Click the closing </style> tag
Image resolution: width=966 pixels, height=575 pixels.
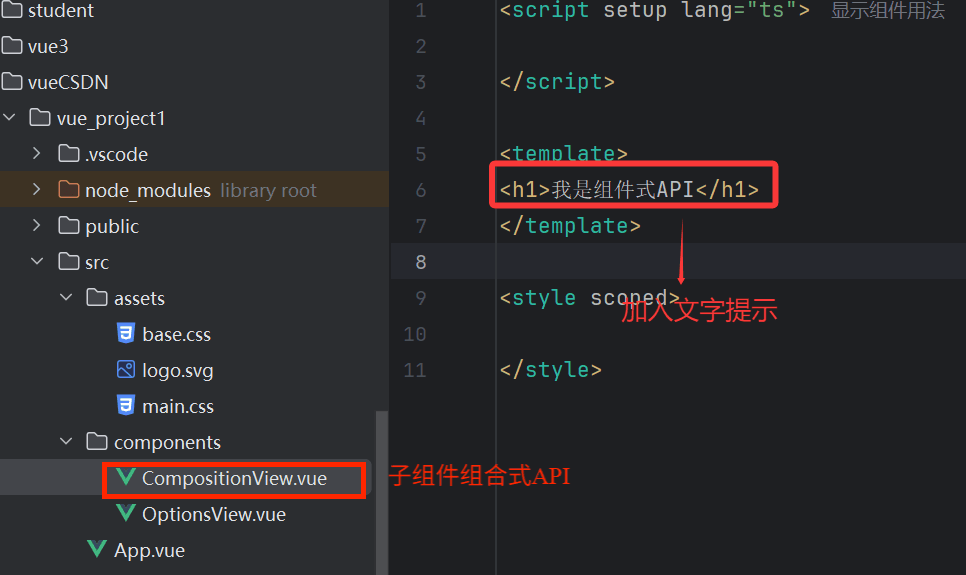click(x=550, y=370)
